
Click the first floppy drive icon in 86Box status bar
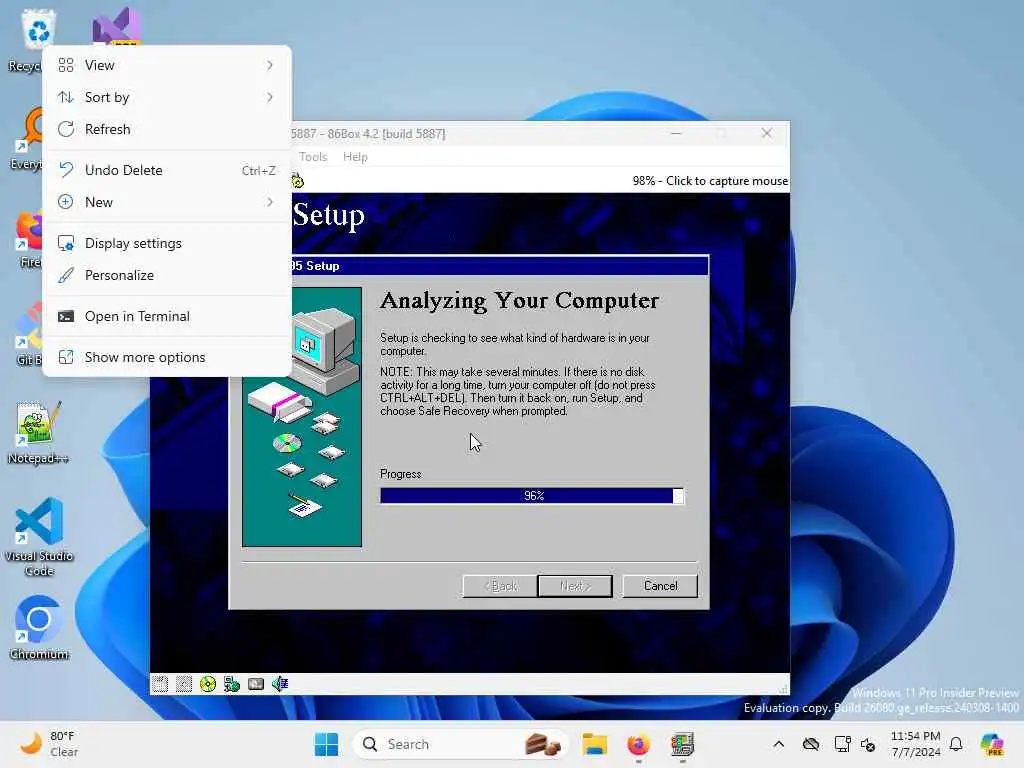coord(160,684)
